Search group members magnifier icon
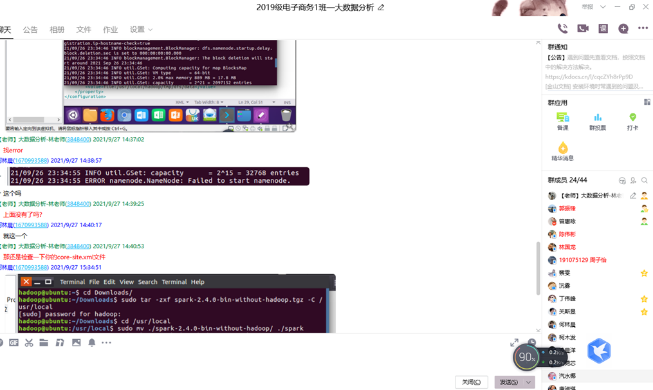 644,180
